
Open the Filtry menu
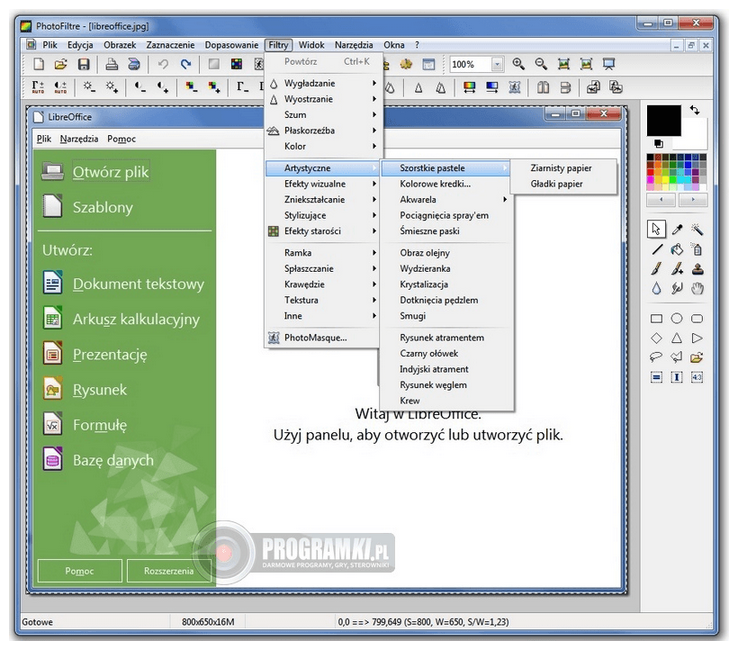[278, 45]
